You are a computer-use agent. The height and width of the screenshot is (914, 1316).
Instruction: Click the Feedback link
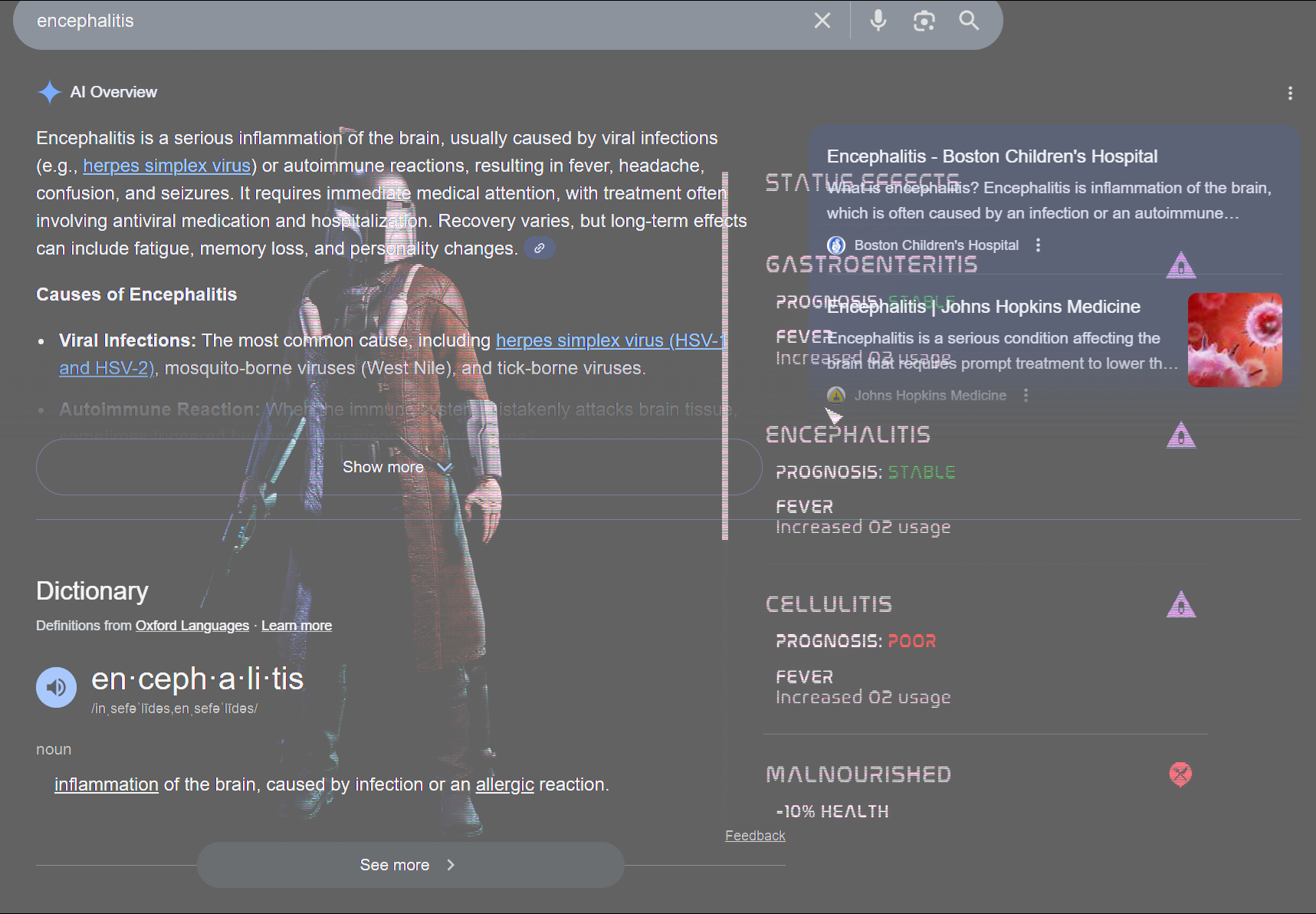(x=755, y=836)
